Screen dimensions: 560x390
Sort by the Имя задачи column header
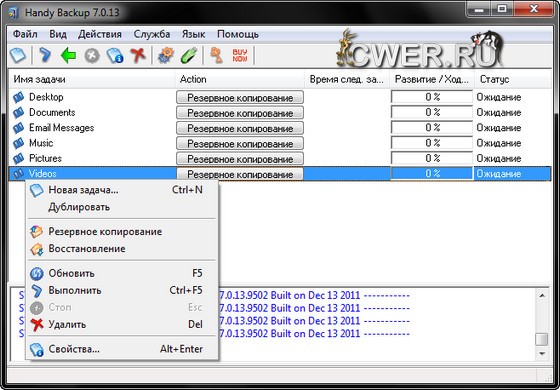click(x=92, y=79)
